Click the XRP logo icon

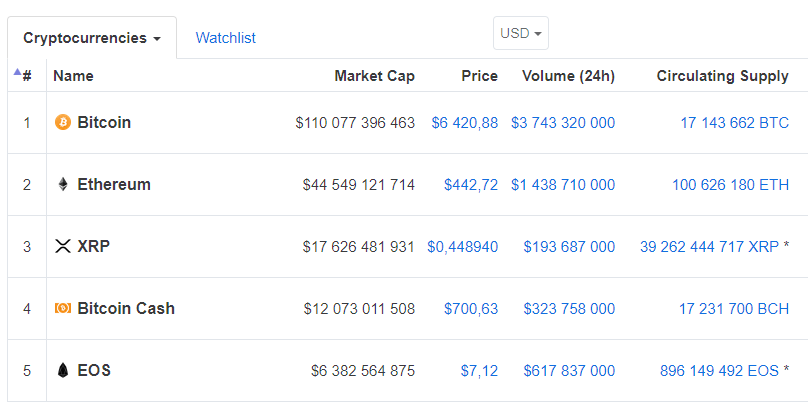pyautogui.click(x=62, y=247)
